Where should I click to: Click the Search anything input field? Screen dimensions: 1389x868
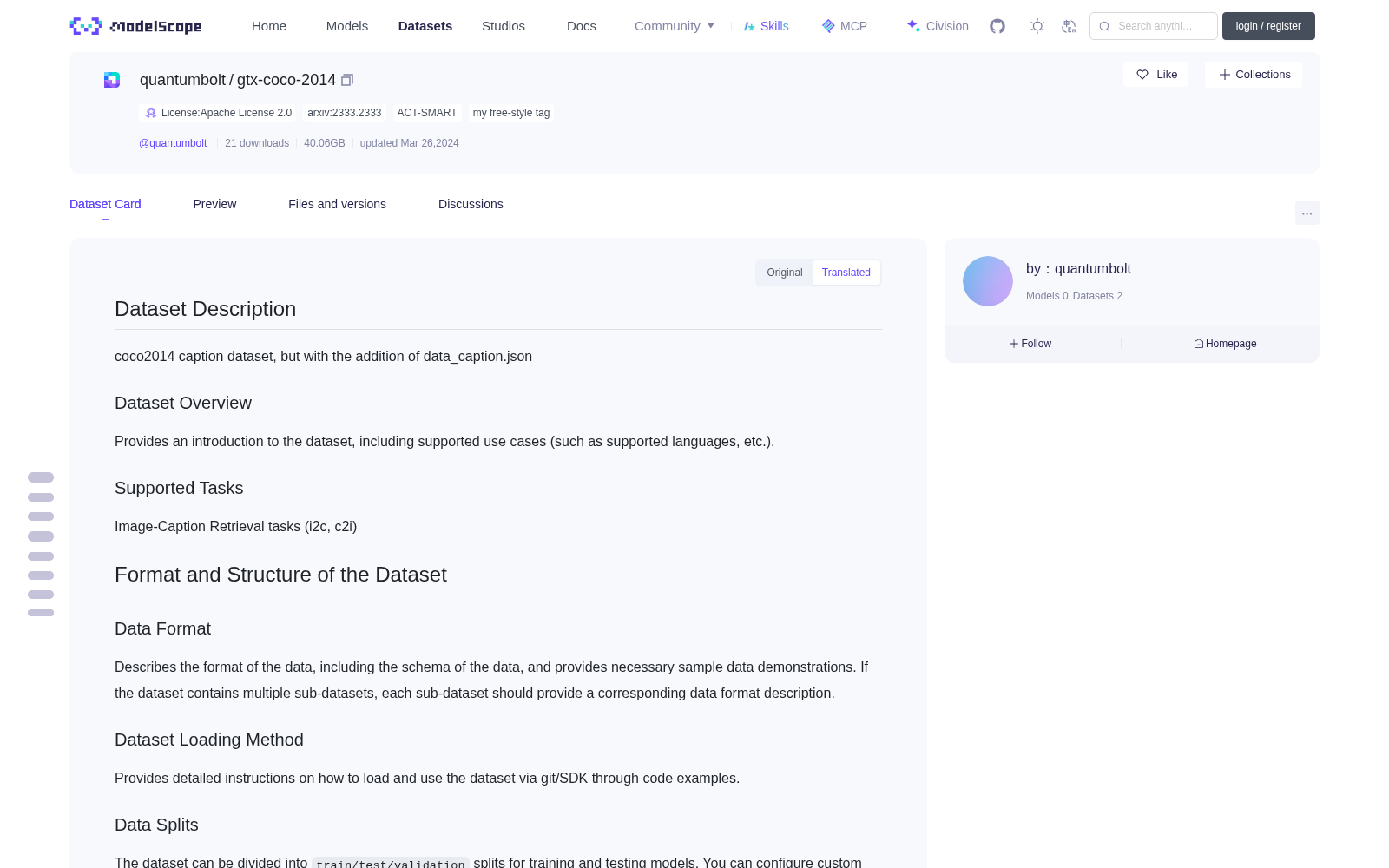[x=1154, y=26]
